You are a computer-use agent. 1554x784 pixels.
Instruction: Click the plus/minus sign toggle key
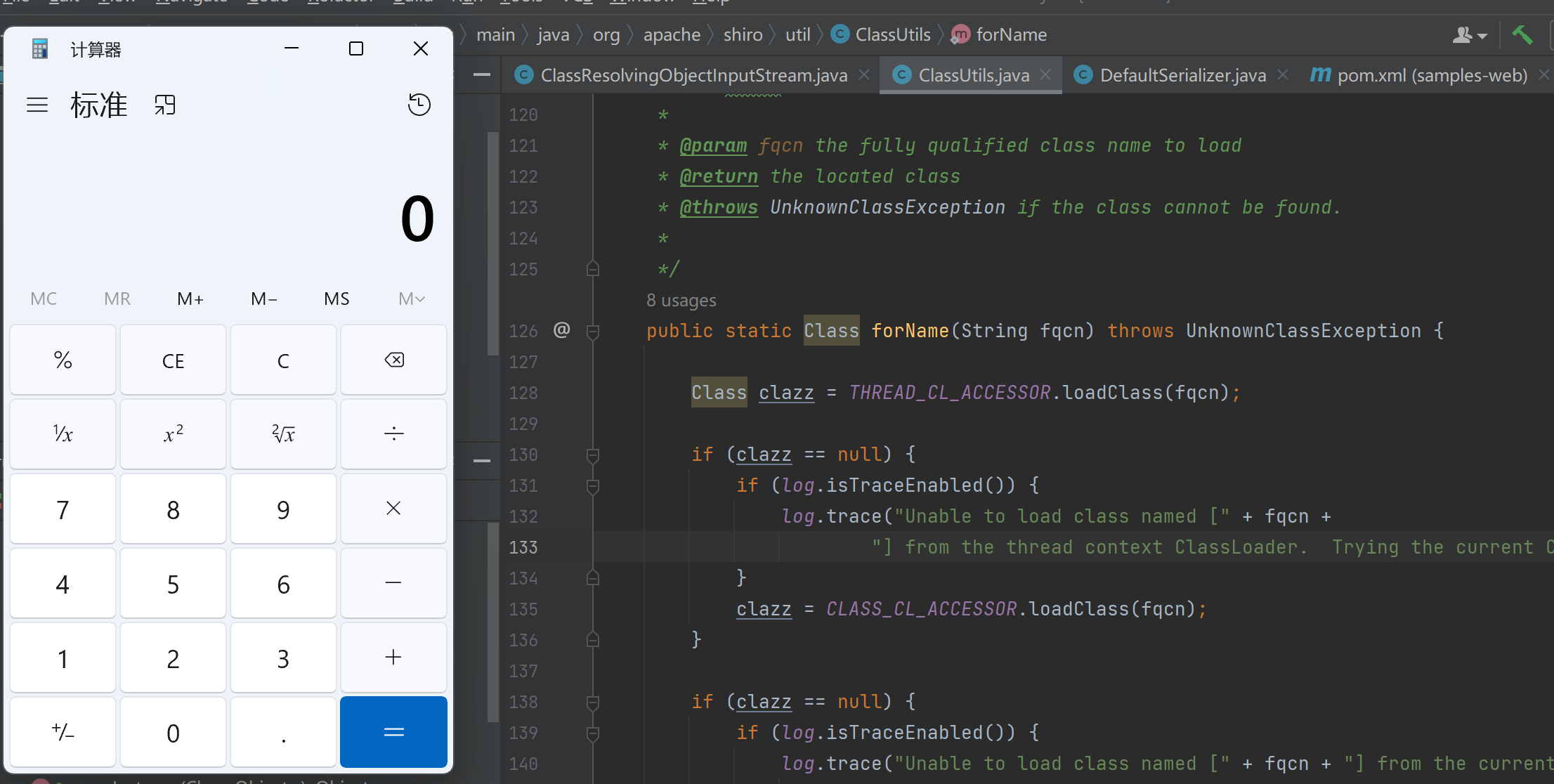pyautogui.click(x=63, y=732)
